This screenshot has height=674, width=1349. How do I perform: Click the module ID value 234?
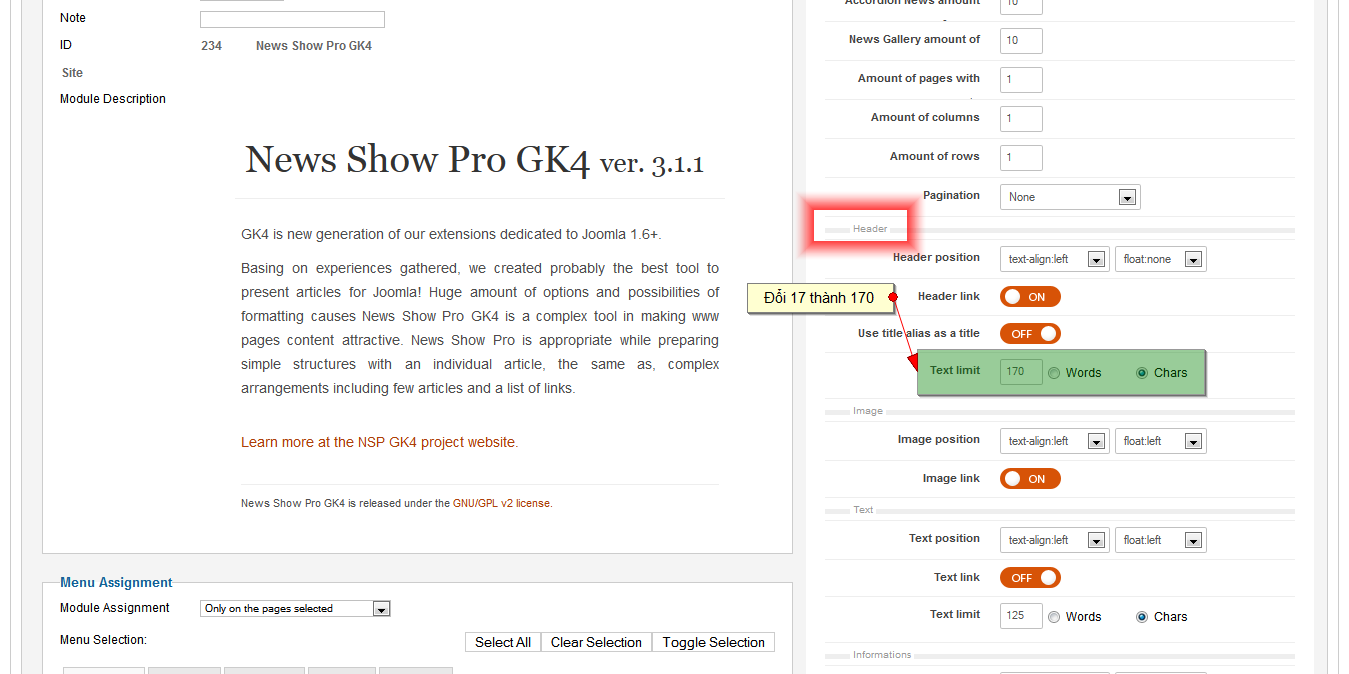pyautogui.click(x=211, y=46)
